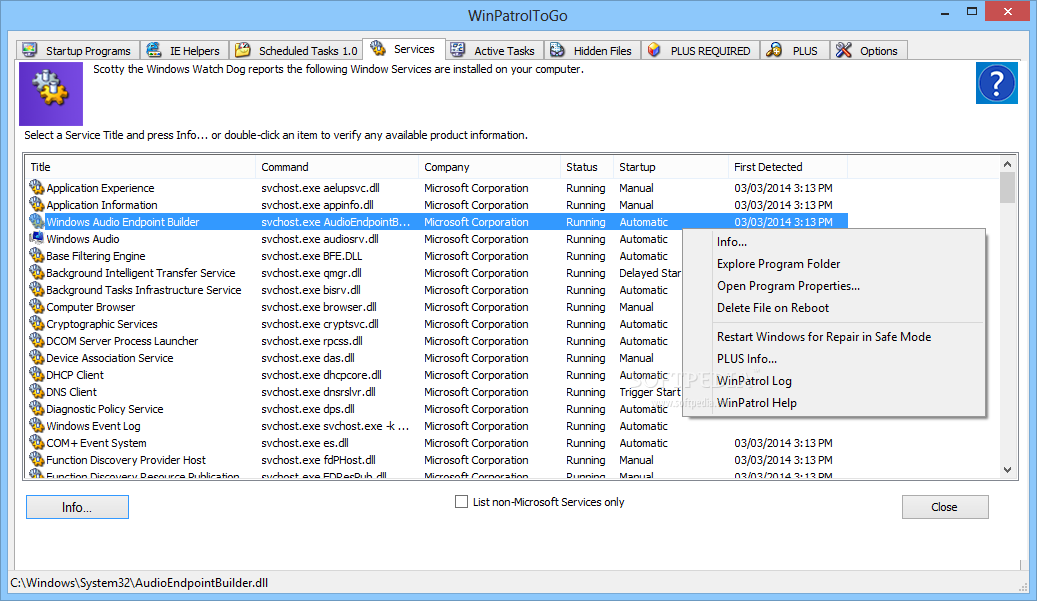Select the svchost.exe BFE.DLL command cell
The width and height of the screenshot is (1037, 601).
coord(311,256)
